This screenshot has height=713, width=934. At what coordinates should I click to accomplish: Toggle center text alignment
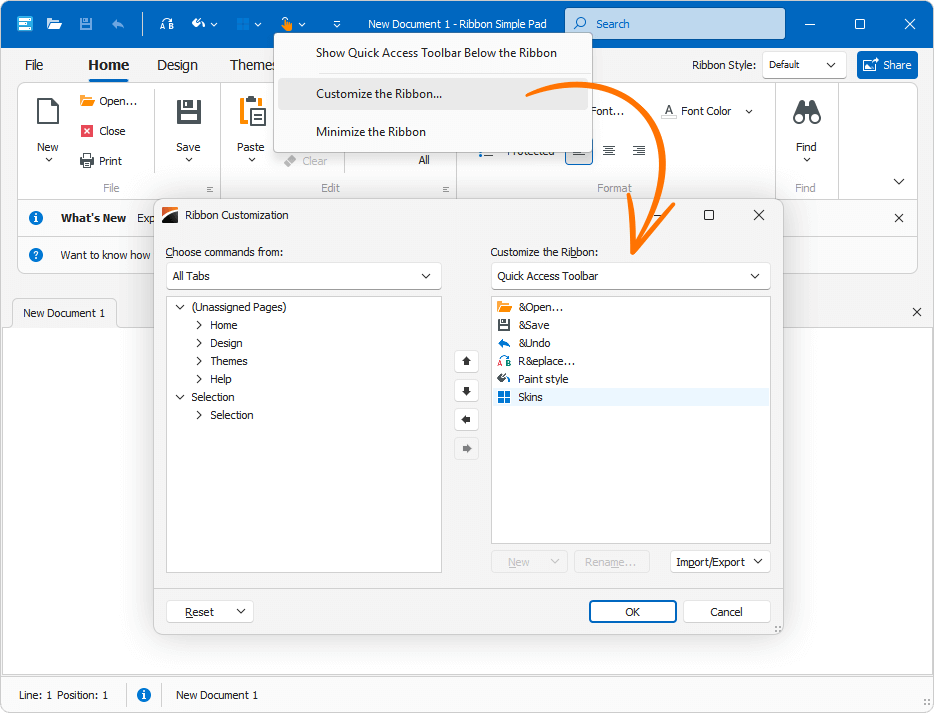pos(609,150)
